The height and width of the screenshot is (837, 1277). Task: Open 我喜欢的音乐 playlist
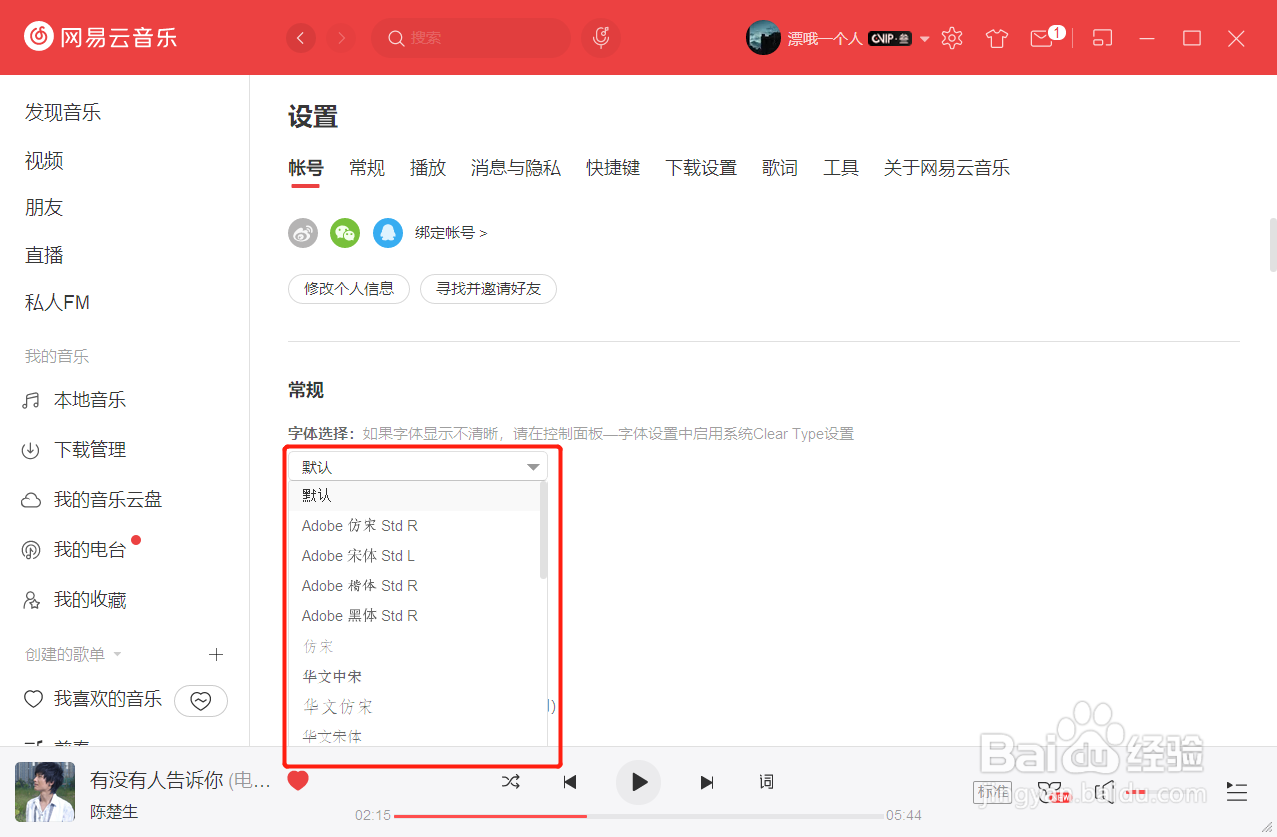point(92,699)
